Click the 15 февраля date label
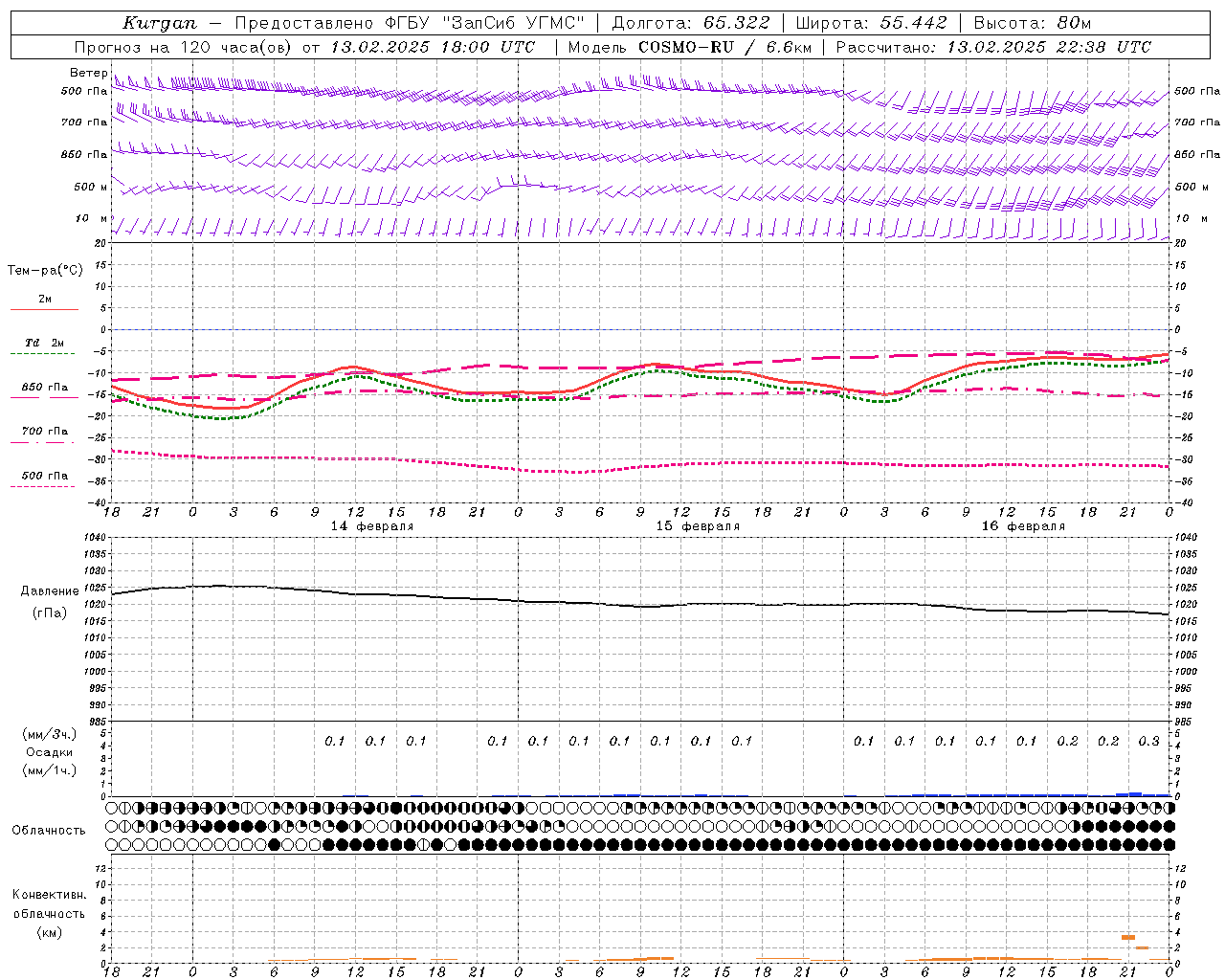1225x980 pixels. pos(698,526)
